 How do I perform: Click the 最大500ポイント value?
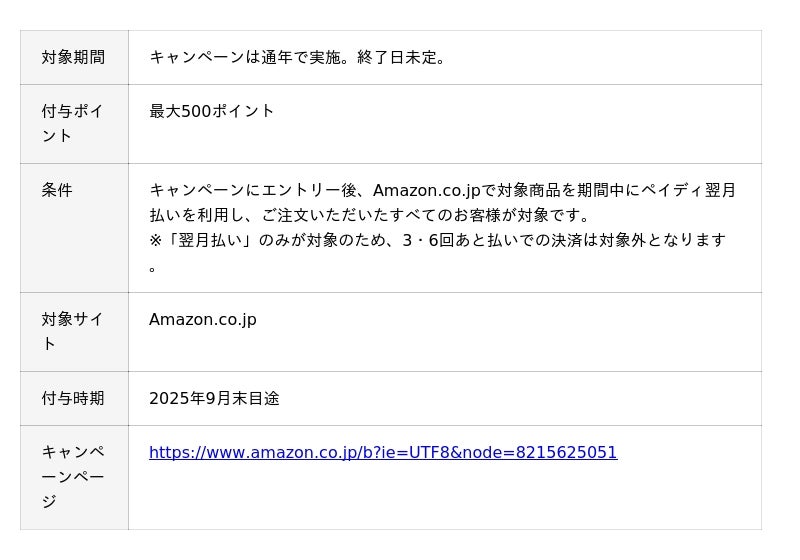(212, 112)
